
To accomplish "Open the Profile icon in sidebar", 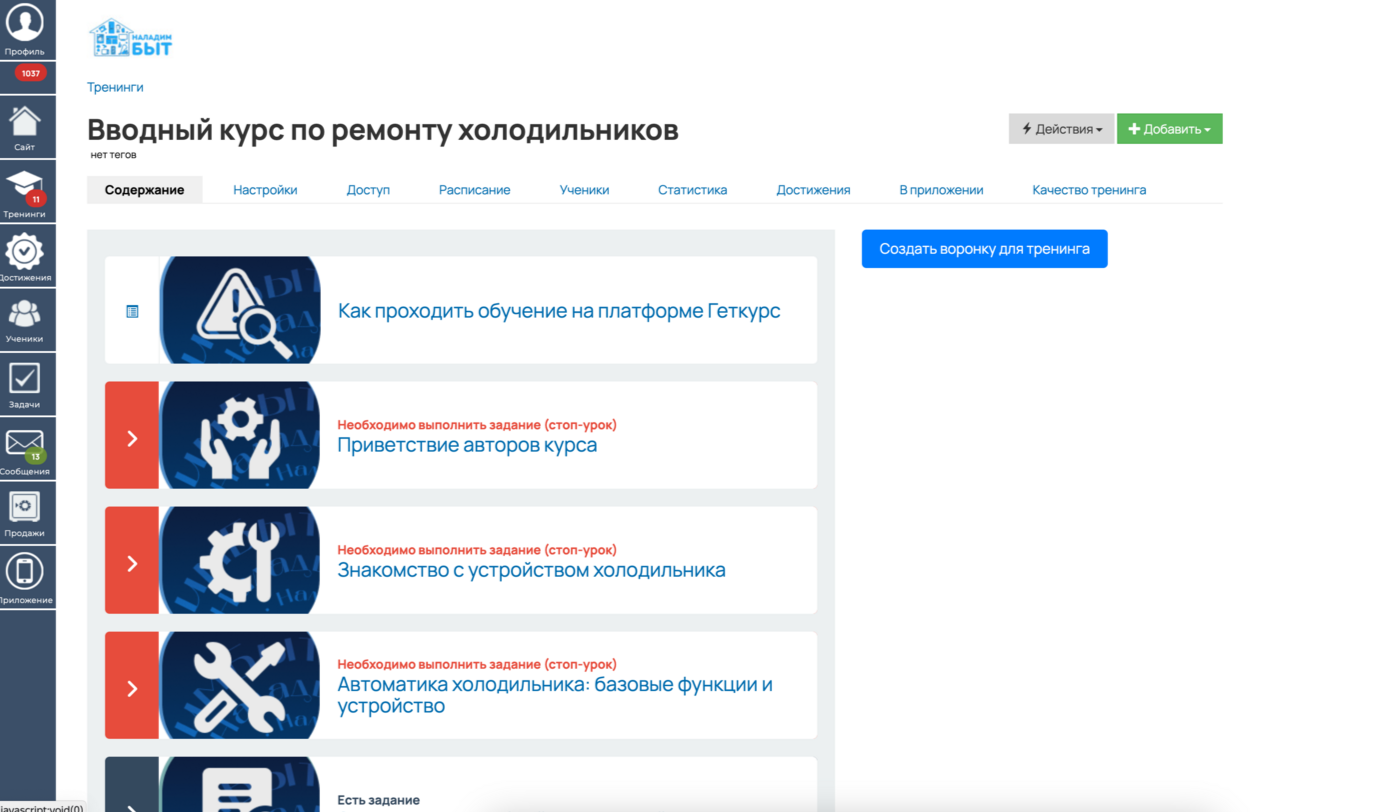I will [x=25, y=24].
